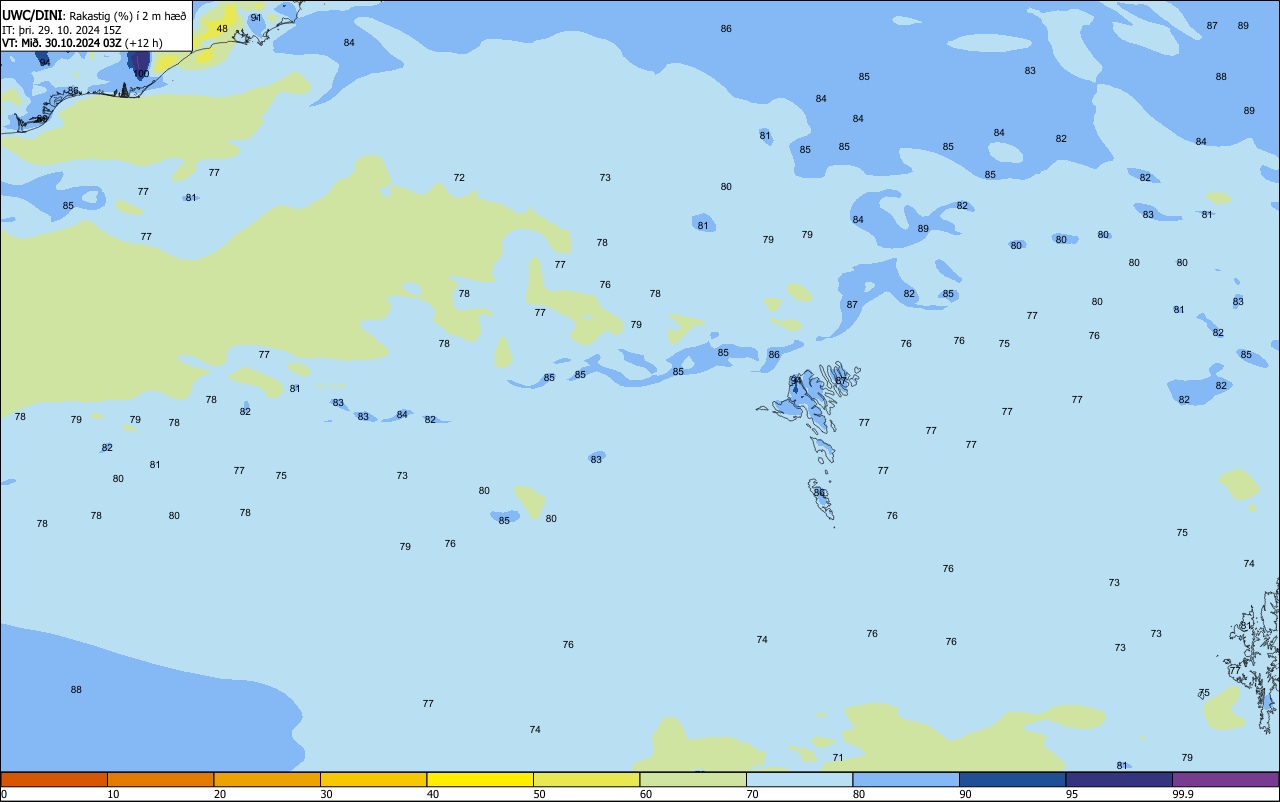Click the 'UWC/DINI' title text
This screenshot has height=802, width=1280.
33,16
